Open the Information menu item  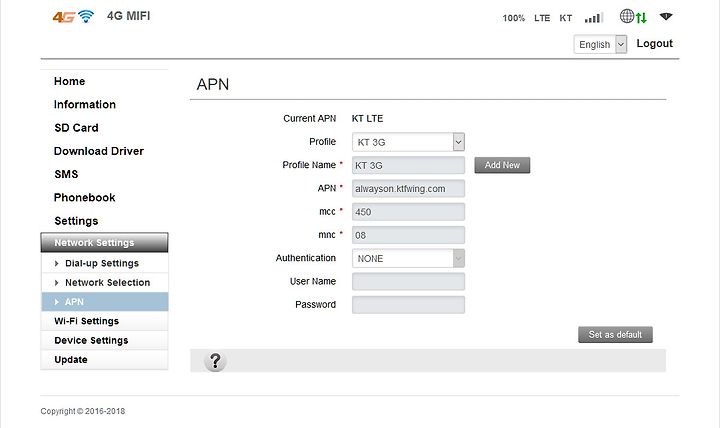[84, 105]
